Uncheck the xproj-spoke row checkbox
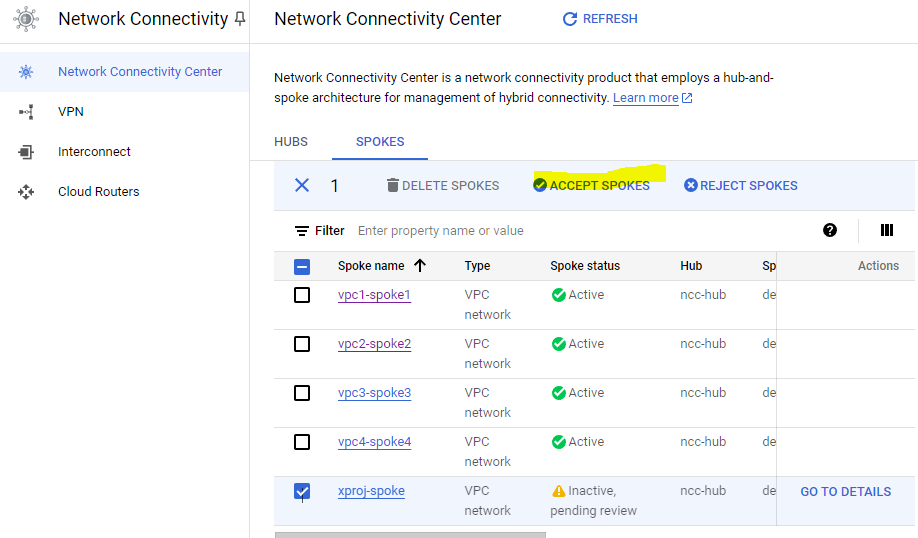This screenshot has width=918, height=538. (x=302, y=491)
